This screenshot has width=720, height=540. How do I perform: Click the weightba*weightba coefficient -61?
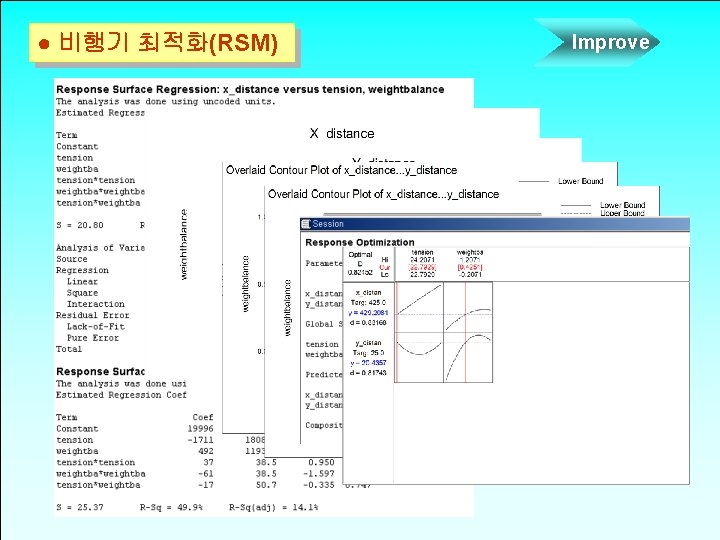(x=206, y=474)
